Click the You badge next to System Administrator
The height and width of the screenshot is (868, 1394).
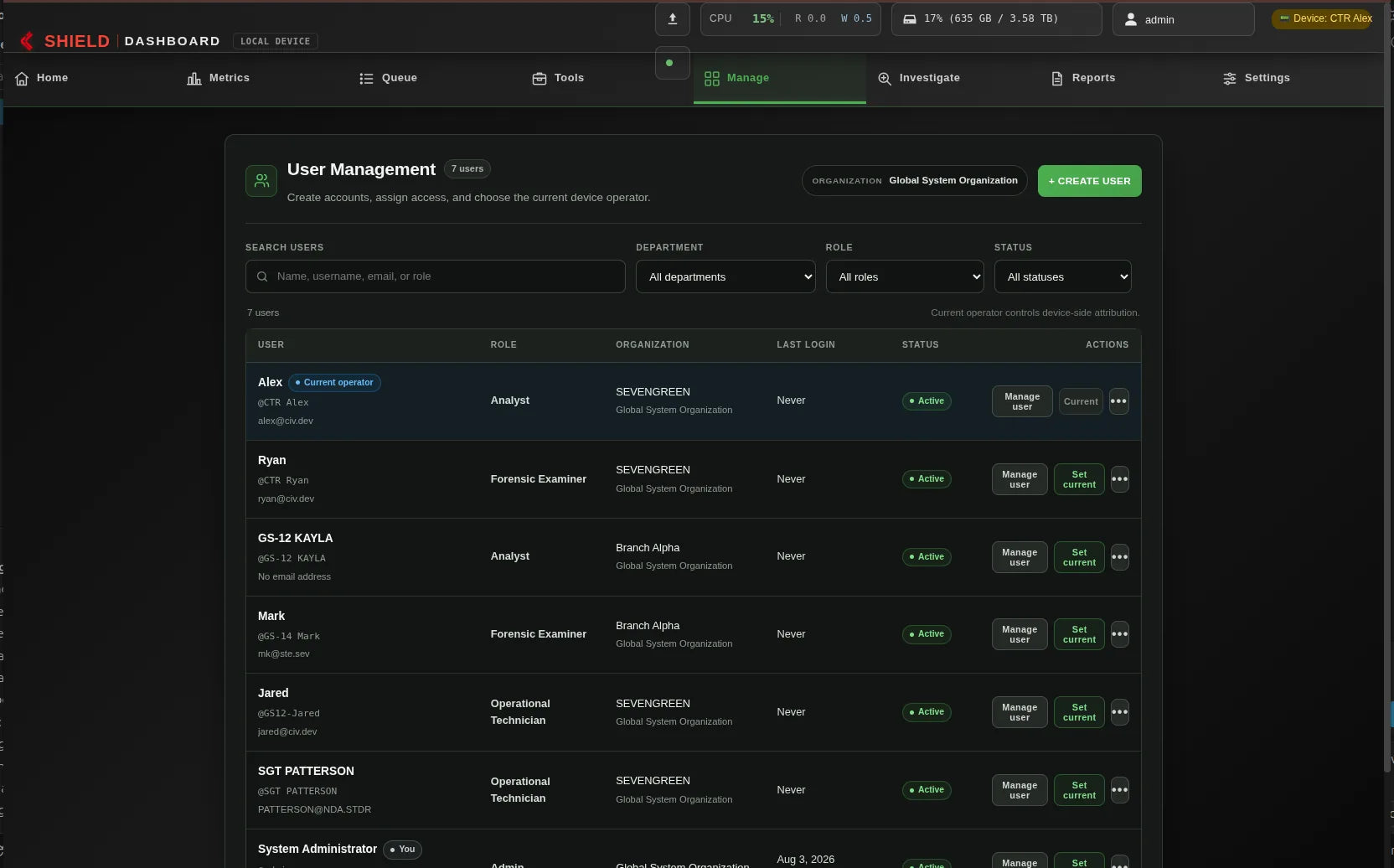coord(402,850)
